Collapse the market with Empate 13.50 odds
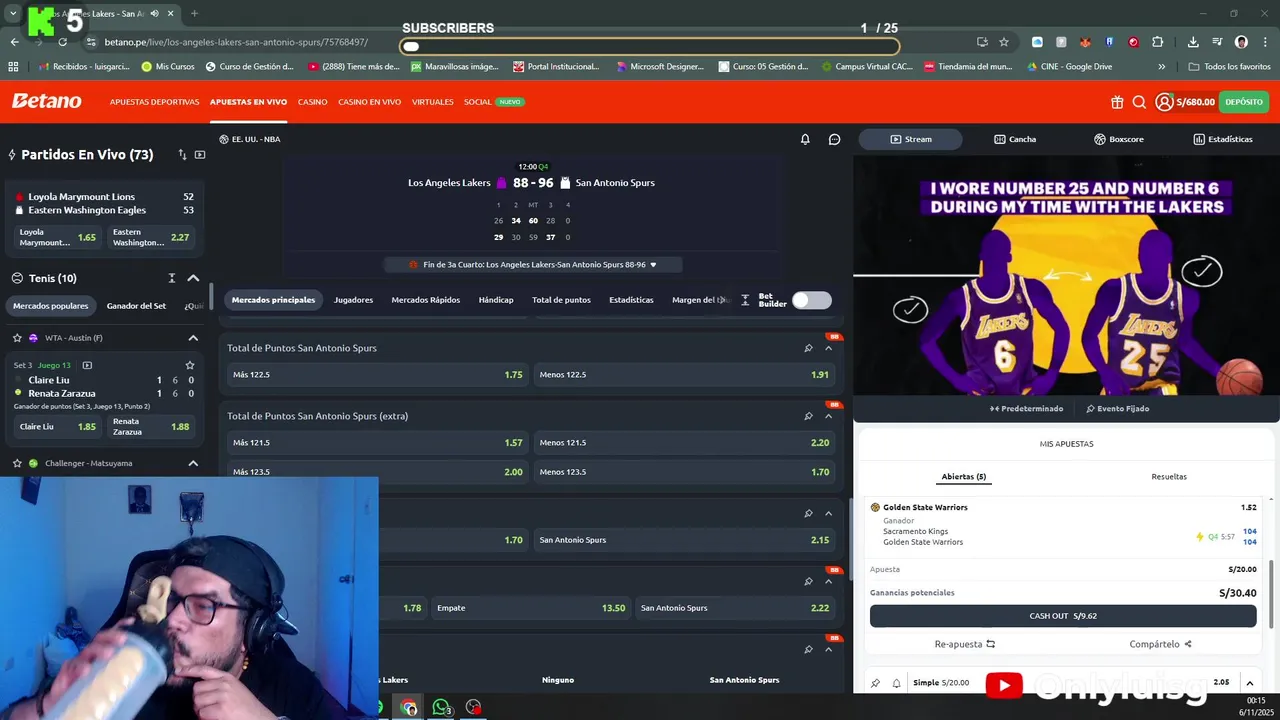 coord(828,581)
